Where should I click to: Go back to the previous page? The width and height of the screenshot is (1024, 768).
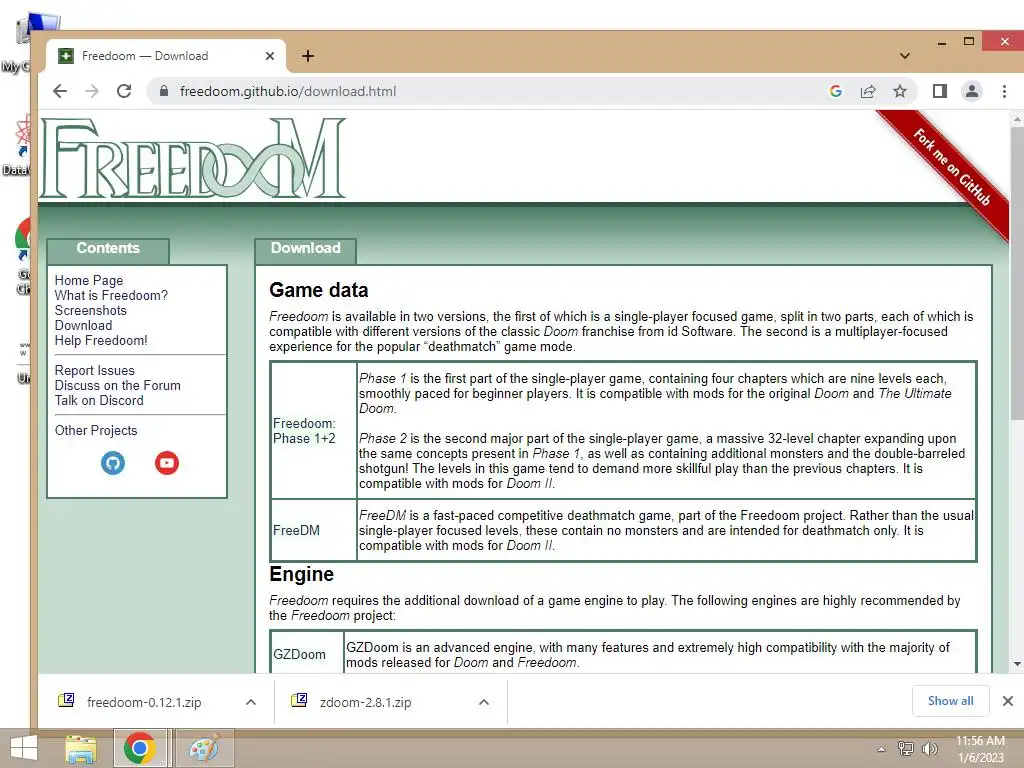60,91
